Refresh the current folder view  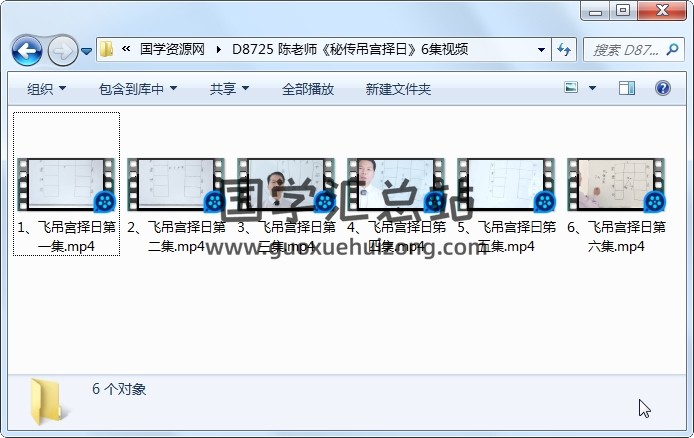(x=564, y=50)
